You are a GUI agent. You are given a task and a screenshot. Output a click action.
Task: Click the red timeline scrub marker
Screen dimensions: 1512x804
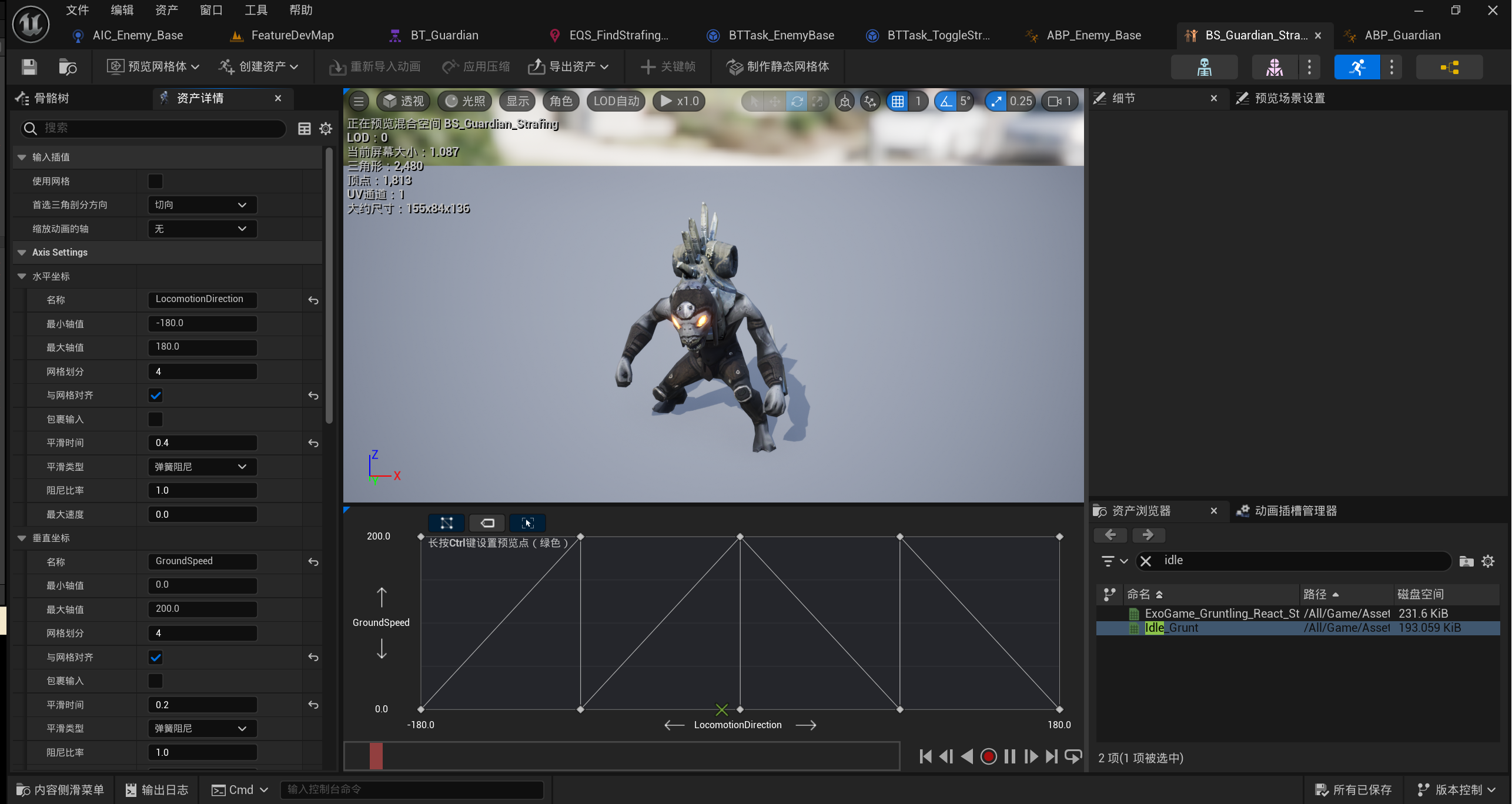coord(376,756)
